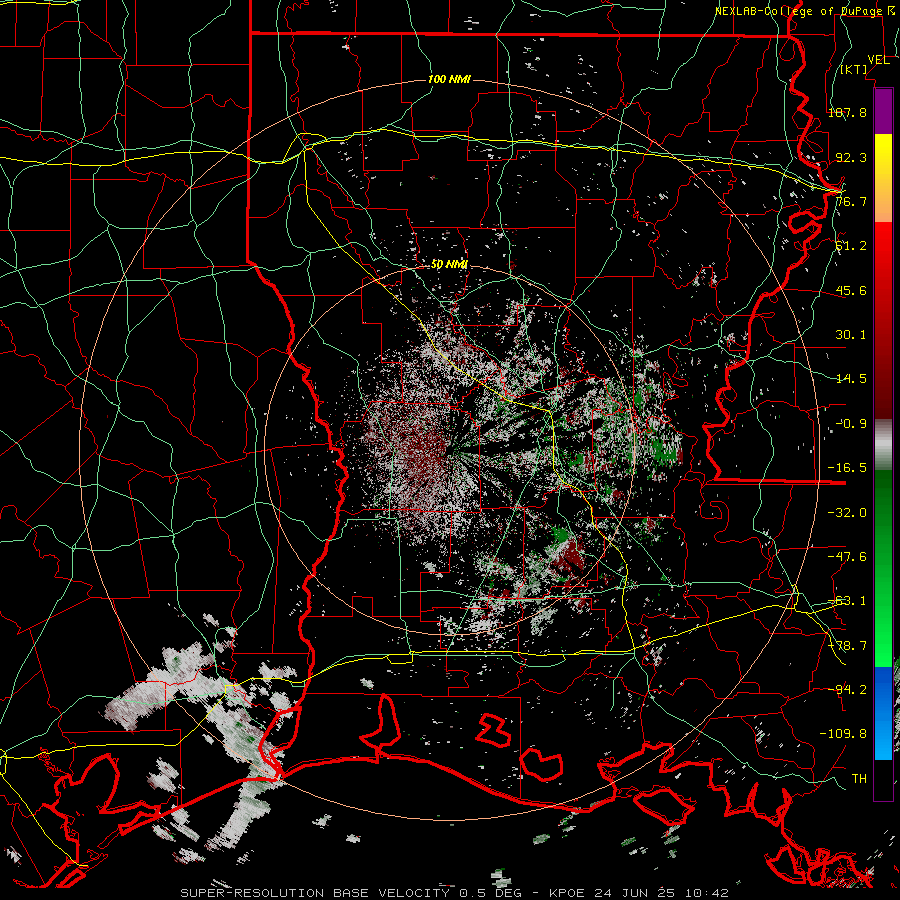Click the 107.8 scale value
900x900 pixels.
point(847,112)
